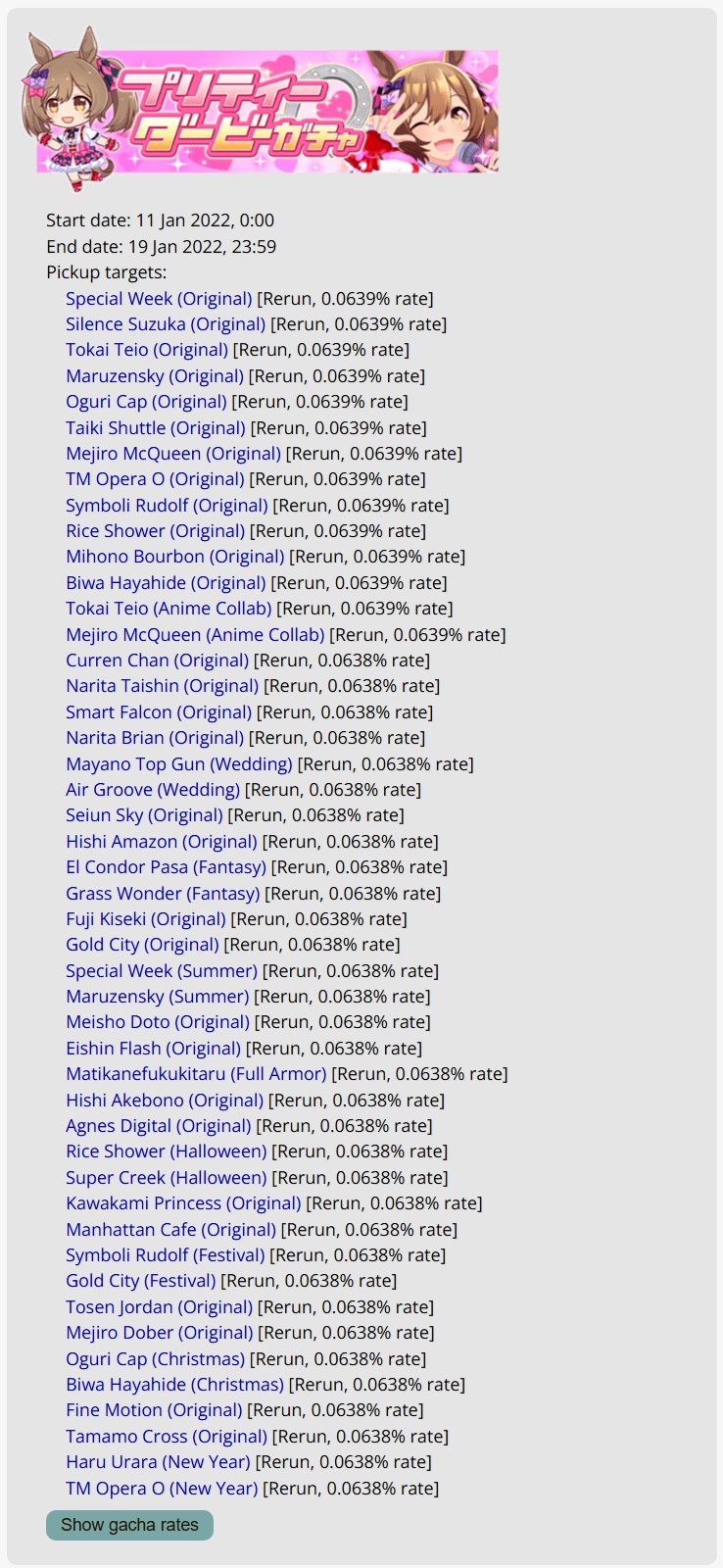Open Mihono Bourbon (Original) link
The image size is (723, 1568).
coord(175,557)
